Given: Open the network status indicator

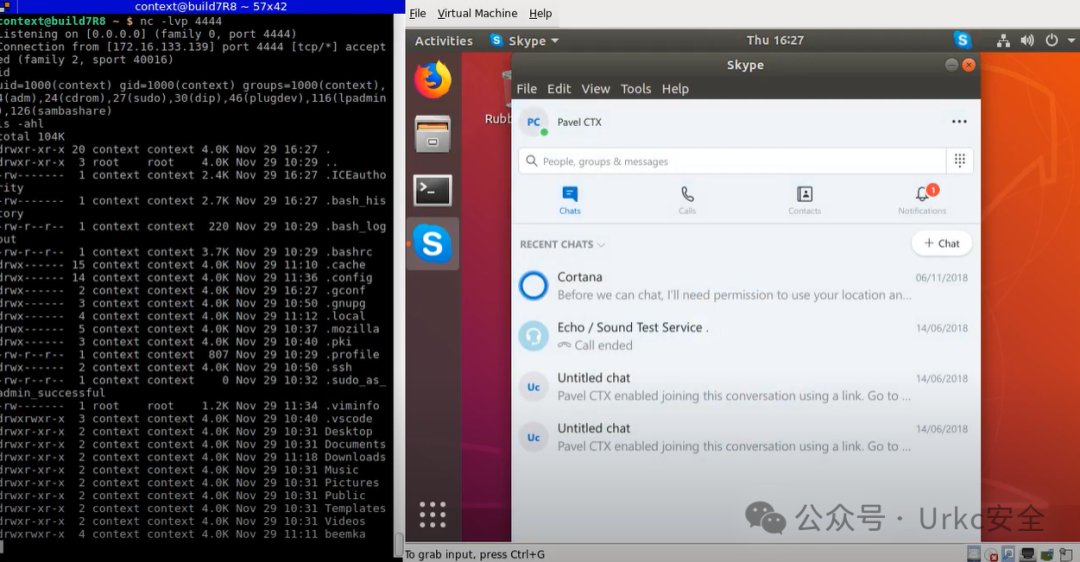Looking at the screenshot, I should point(1004,41).
